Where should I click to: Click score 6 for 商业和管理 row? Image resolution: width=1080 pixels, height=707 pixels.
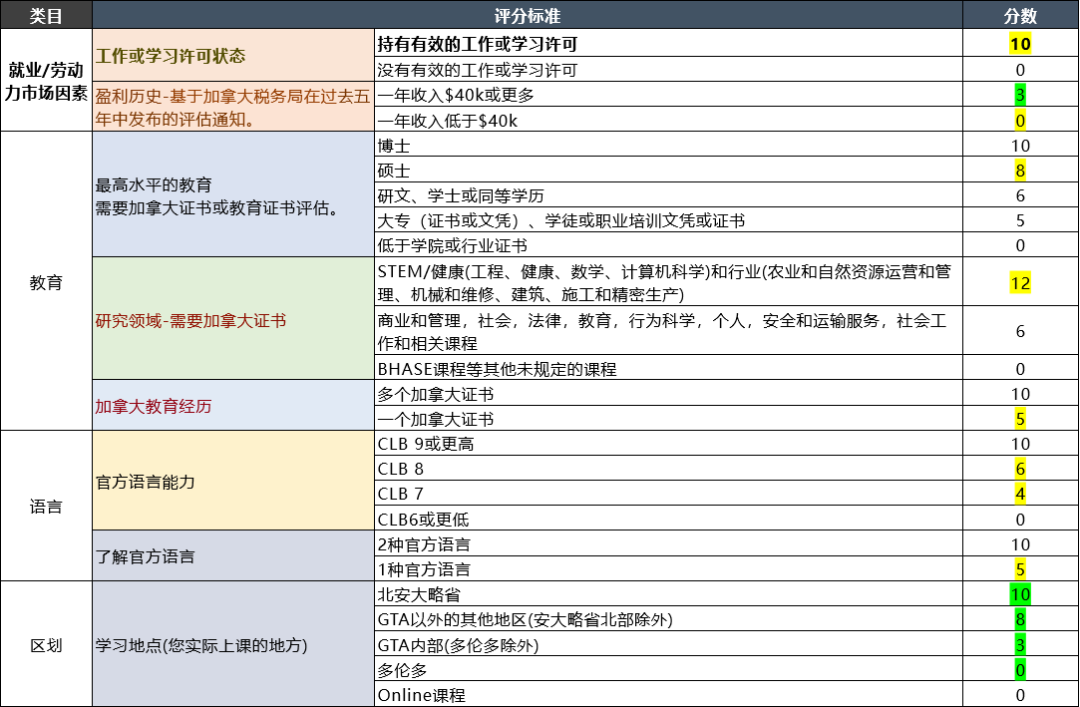coord(1020,331)
